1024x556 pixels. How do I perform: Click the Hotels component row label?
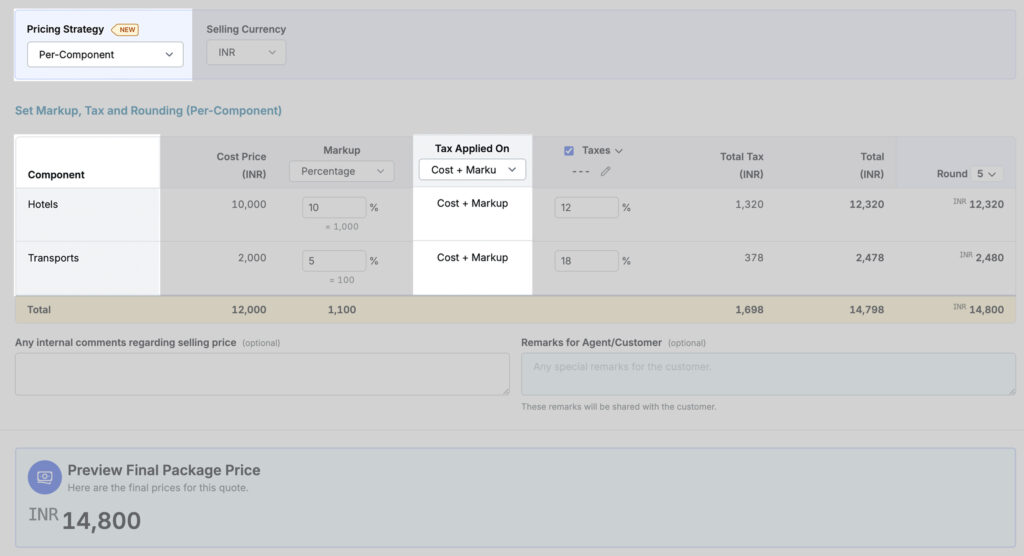click(x=43, y=204)
